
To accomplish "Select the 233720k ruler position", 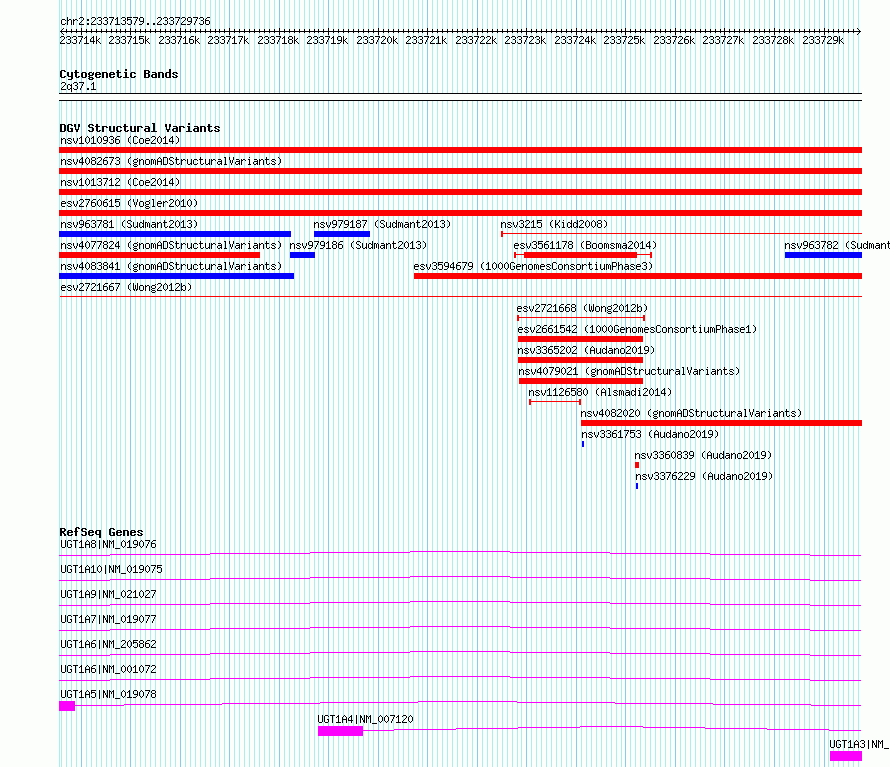I will pyautogui.click(x=377, y=40).
